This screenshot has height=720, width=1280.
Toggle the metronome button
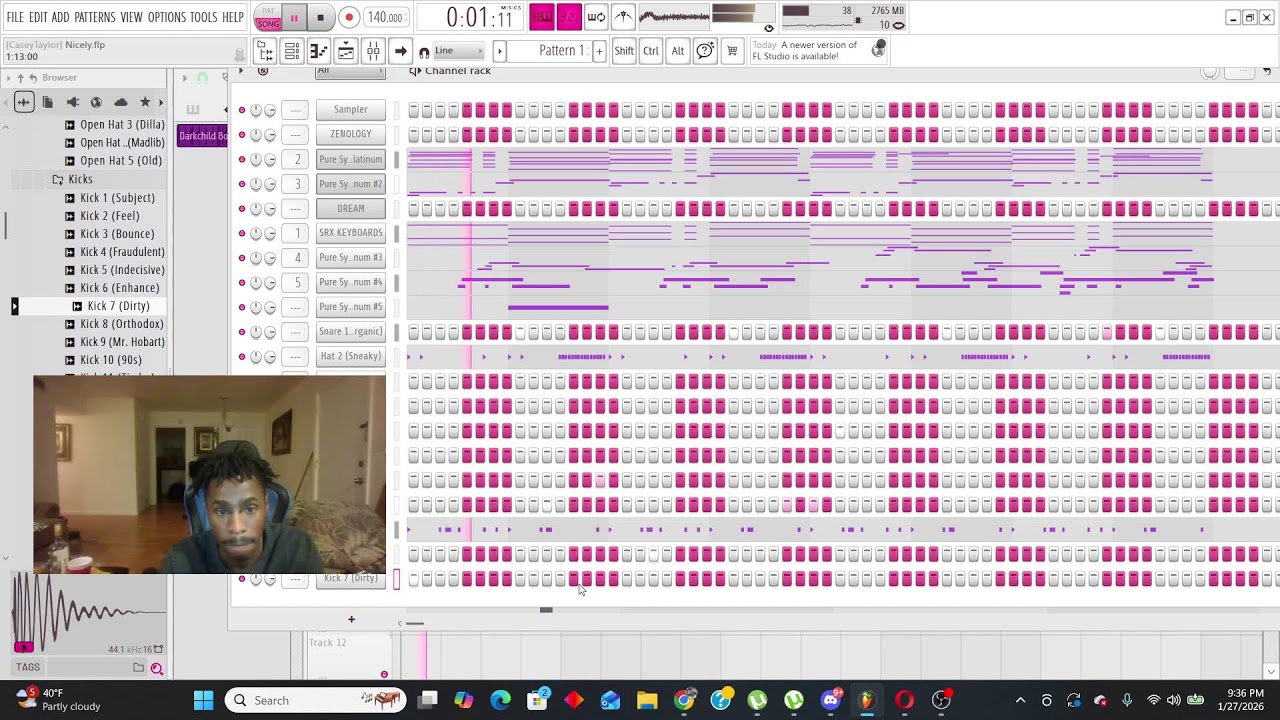623,16
